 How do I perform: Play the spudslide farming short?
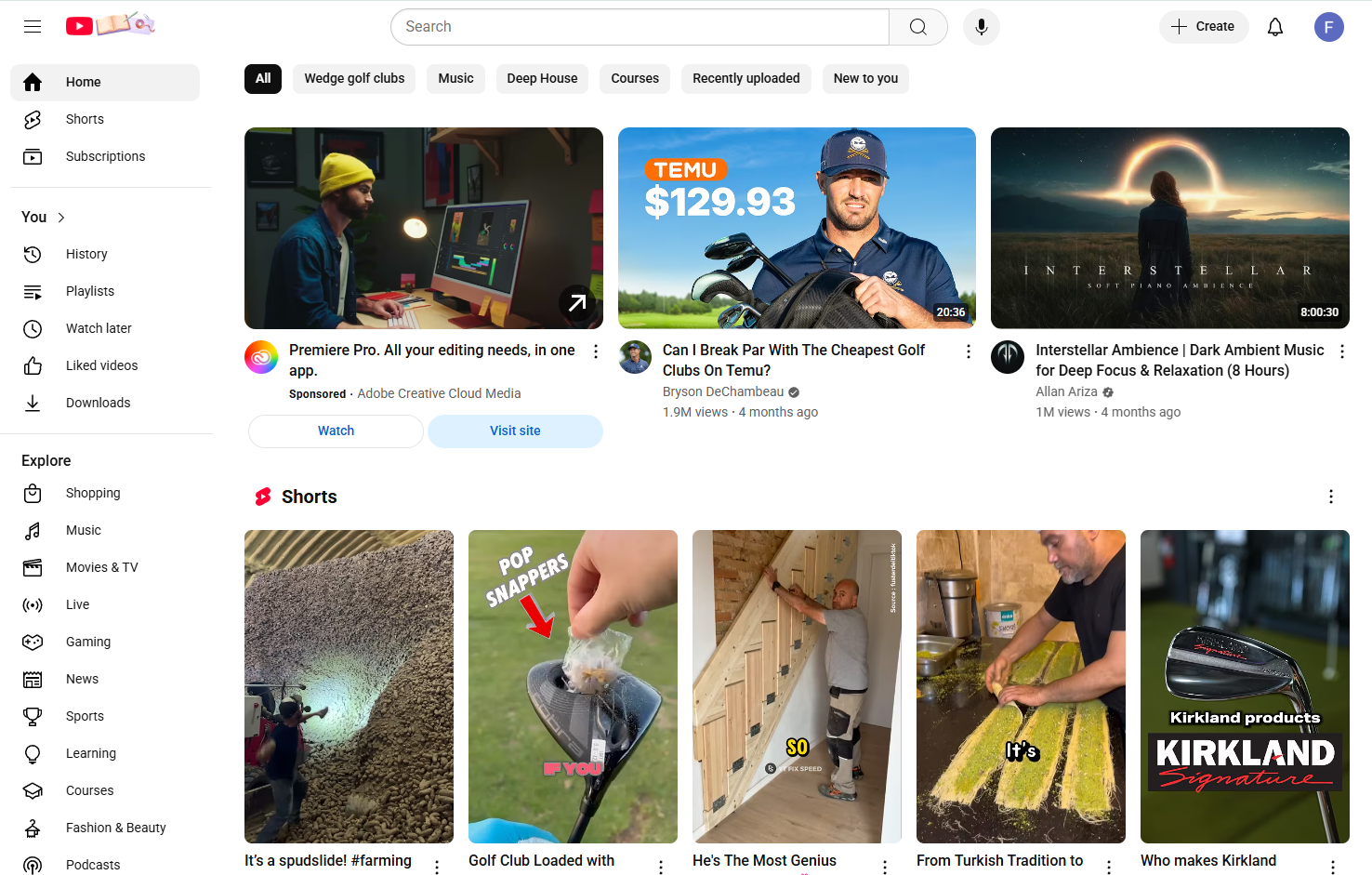349,686
